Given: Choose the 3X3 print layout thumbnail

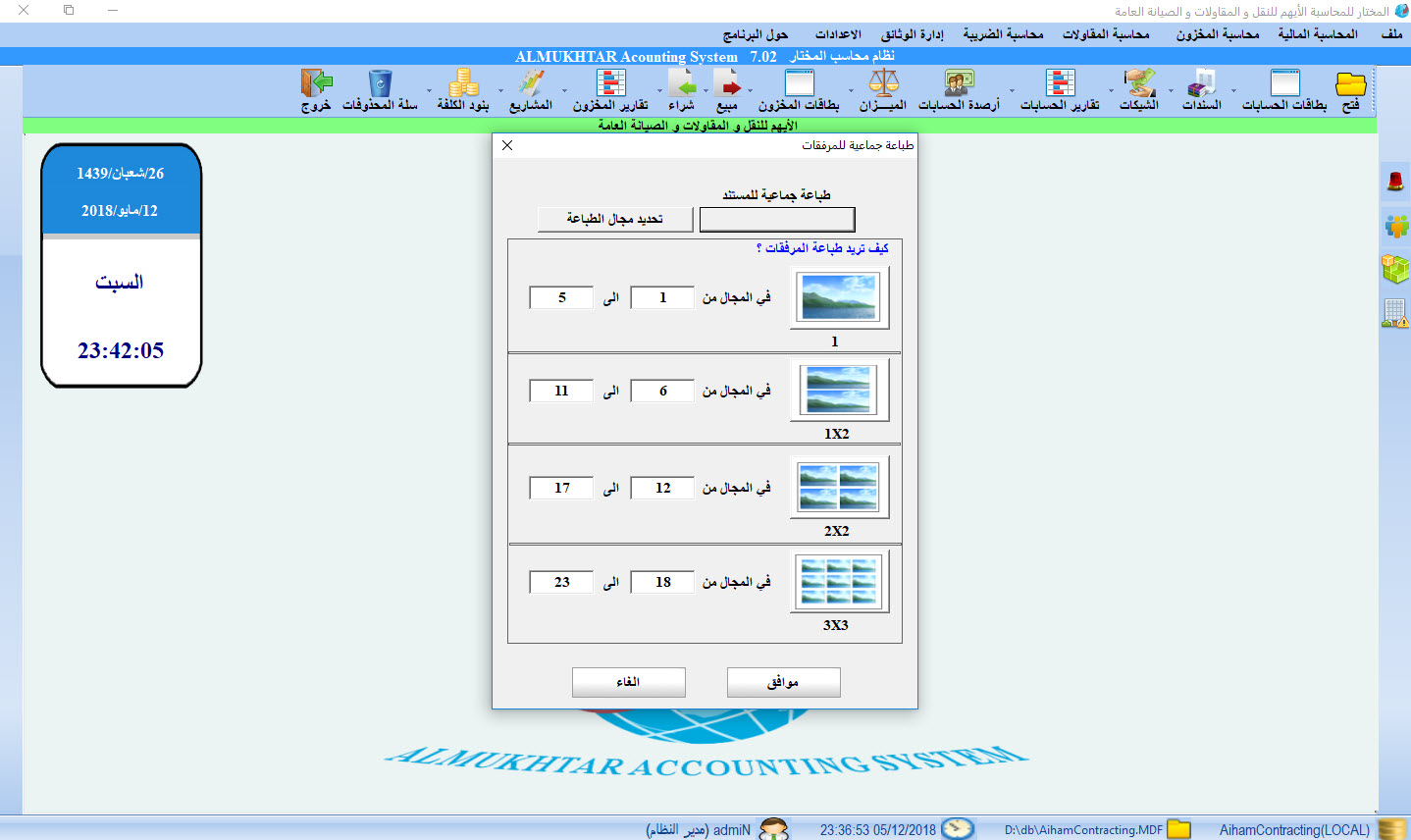Looking at the screenshot, I should (x=839, y=582).
